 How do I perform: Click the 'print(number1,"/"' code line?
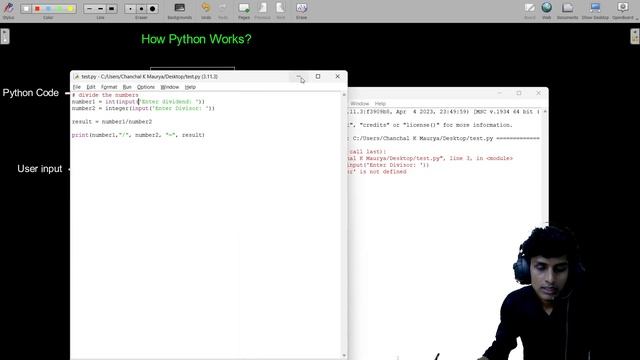click(x=138, y=135)
